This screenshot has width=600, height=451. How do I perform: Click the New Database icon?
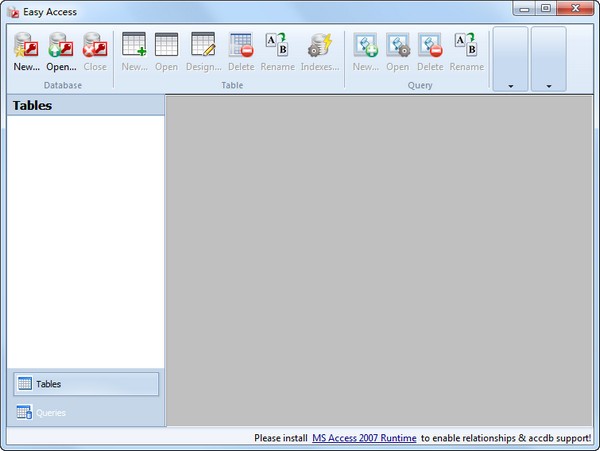point(27,46)
